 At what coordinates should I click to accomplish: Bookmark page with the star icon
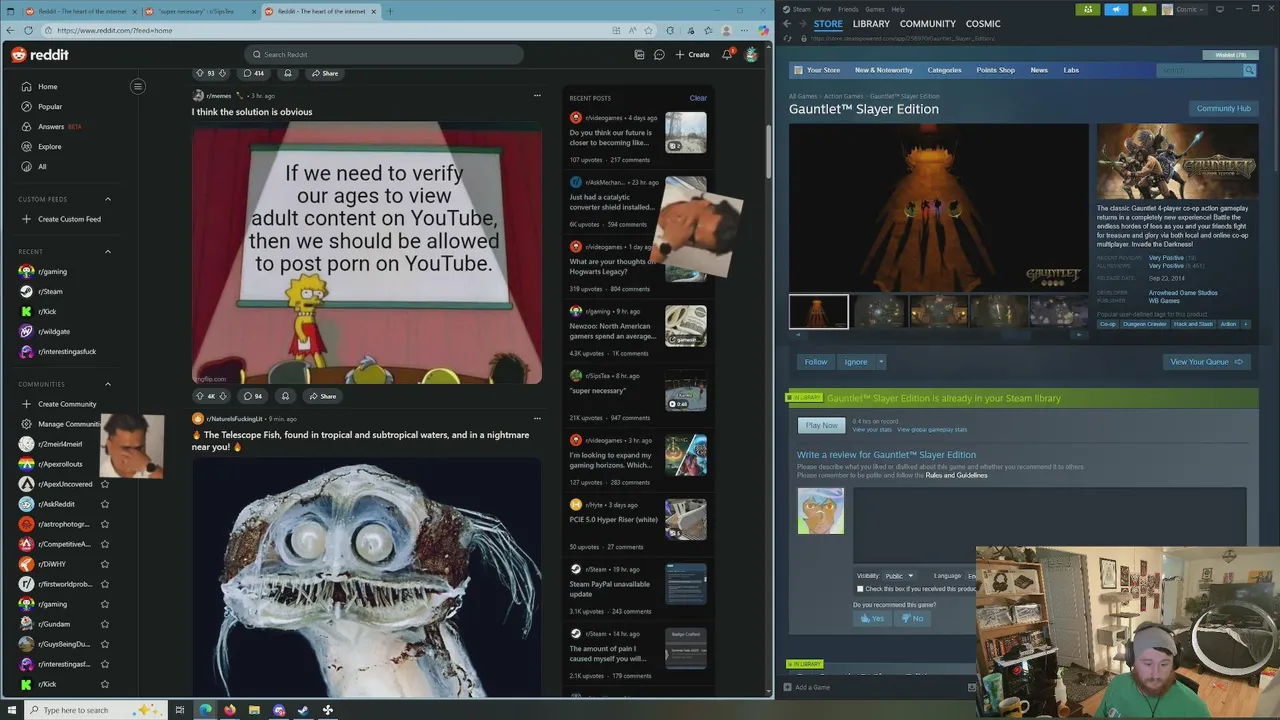coord(648,30)
